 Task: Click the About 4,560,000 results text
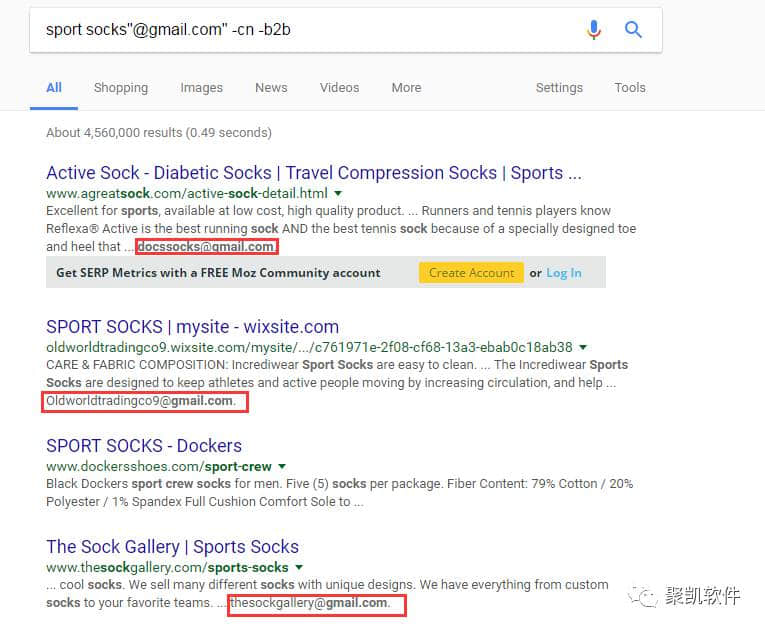(x=159, y=133)
